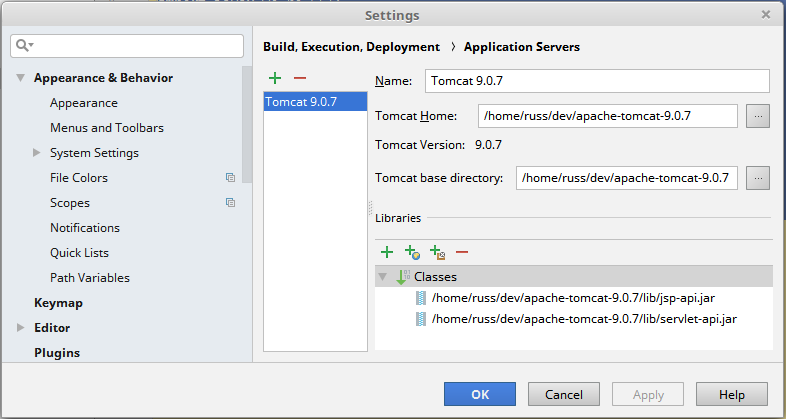Focus the settings search field
The height and width of the screenshot is (419, 786).
pyautogui.click(x=127, y=46)
